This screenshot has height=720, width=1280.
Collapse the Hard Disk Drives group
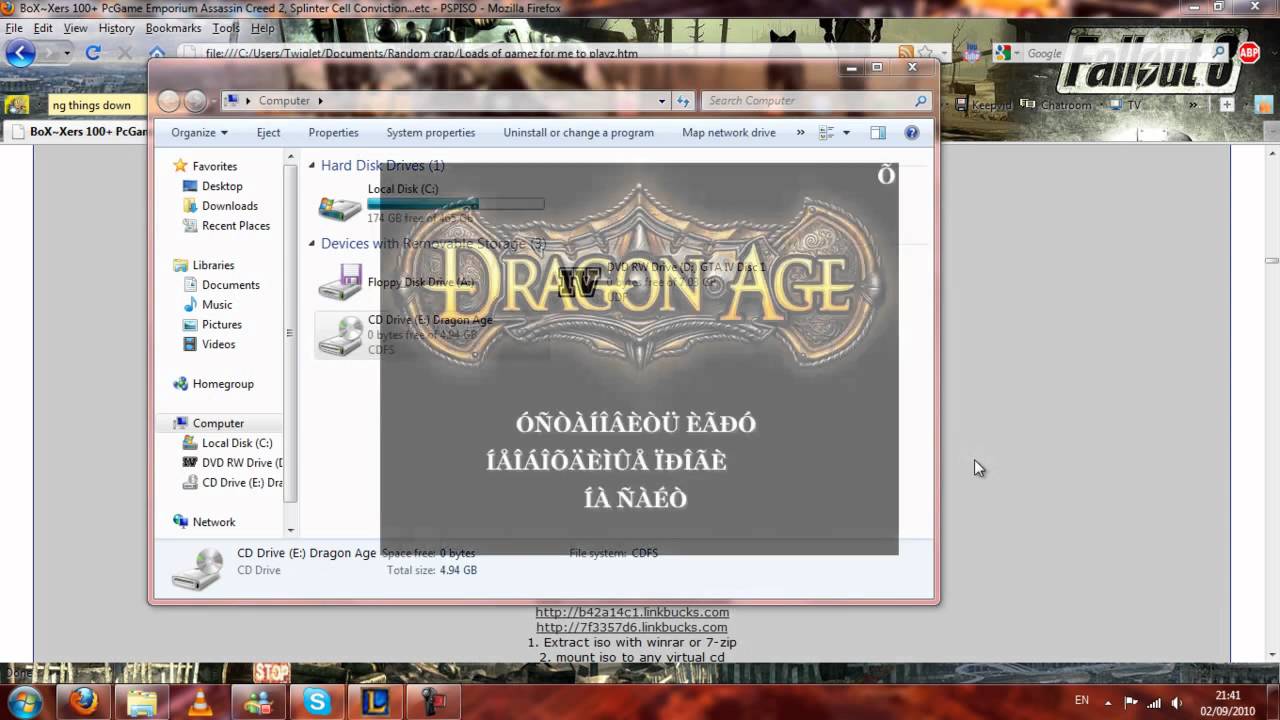[x=312, y=166]
